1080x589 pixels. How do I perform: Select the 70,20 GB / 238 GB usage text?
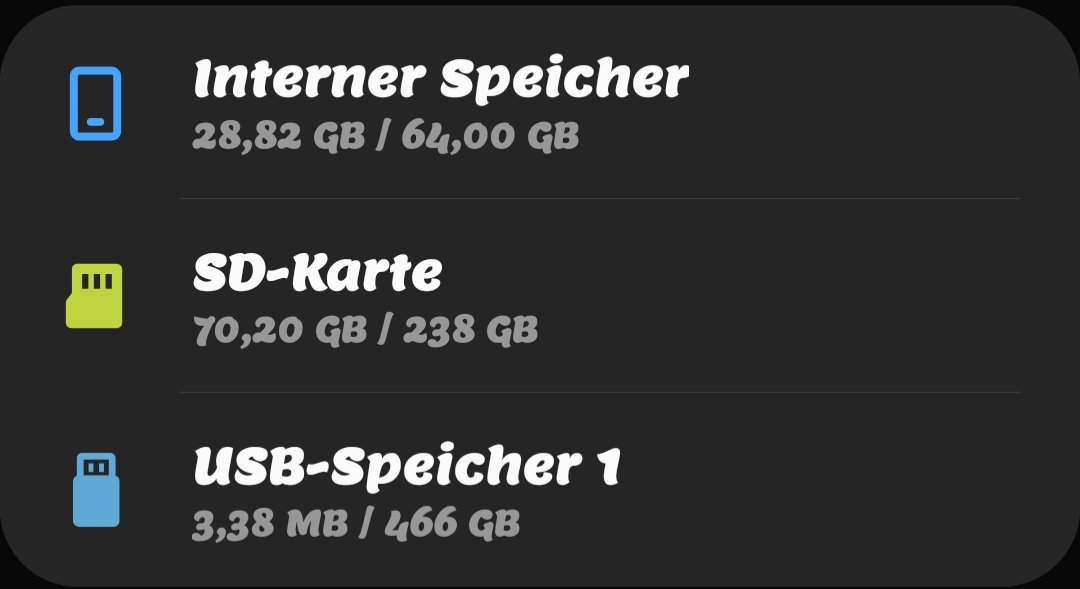pos(366,330)
